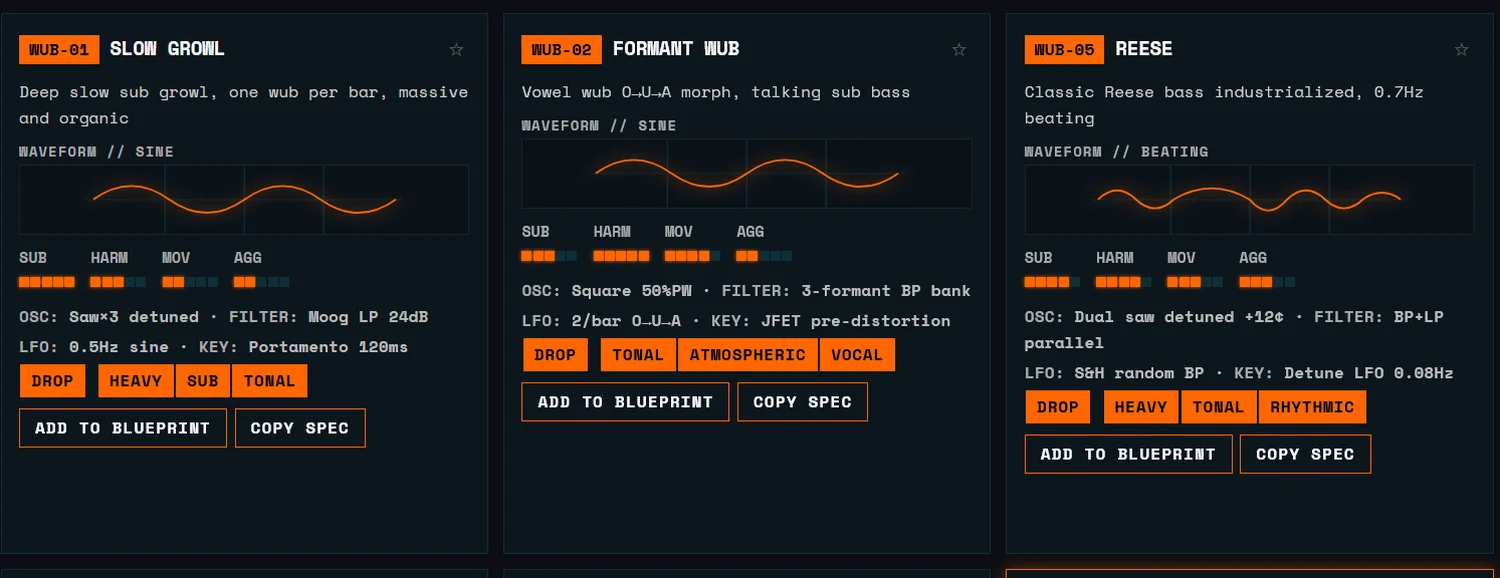Click the SLOW GROWL title

pyautogui.click(x=167, y=49)
